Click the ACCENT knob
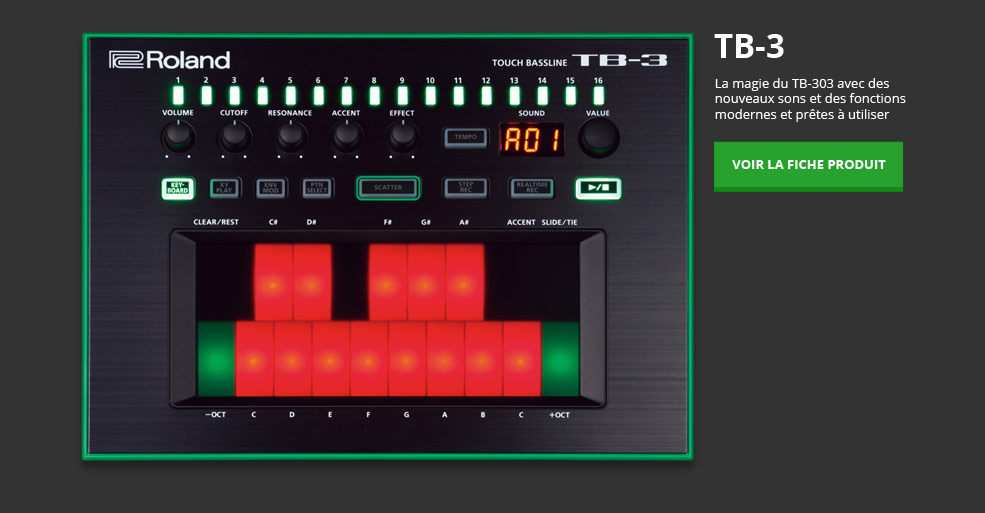 346,138
